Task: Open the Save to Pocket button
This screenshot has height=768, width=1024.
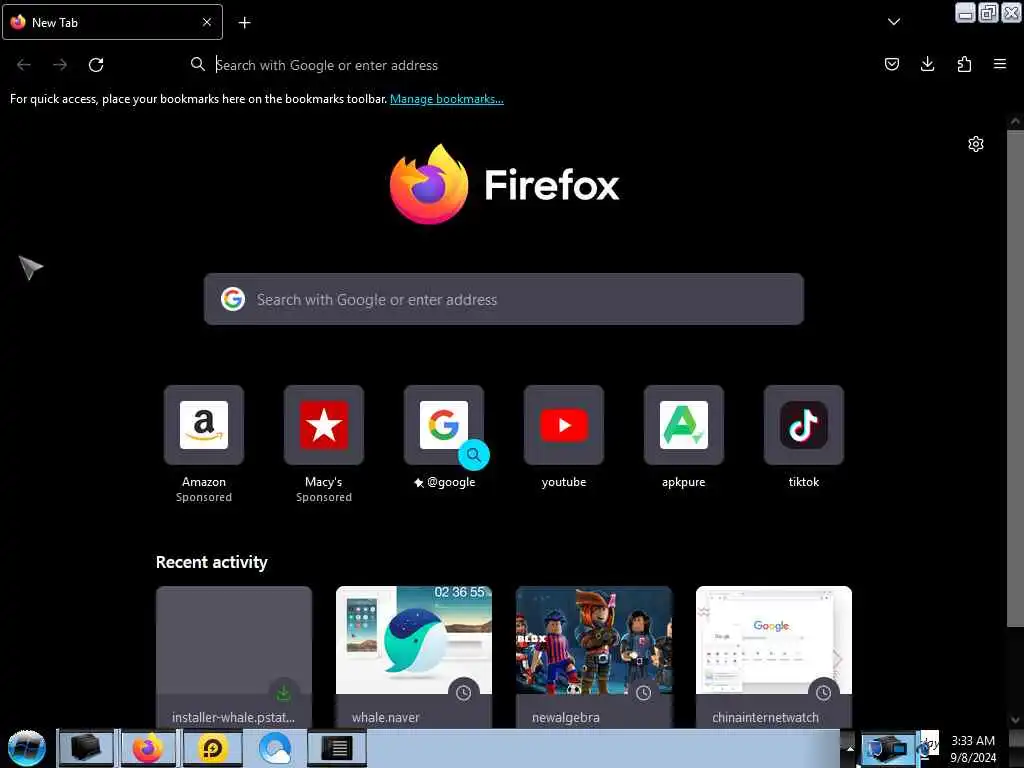Action: pos(891,64)
